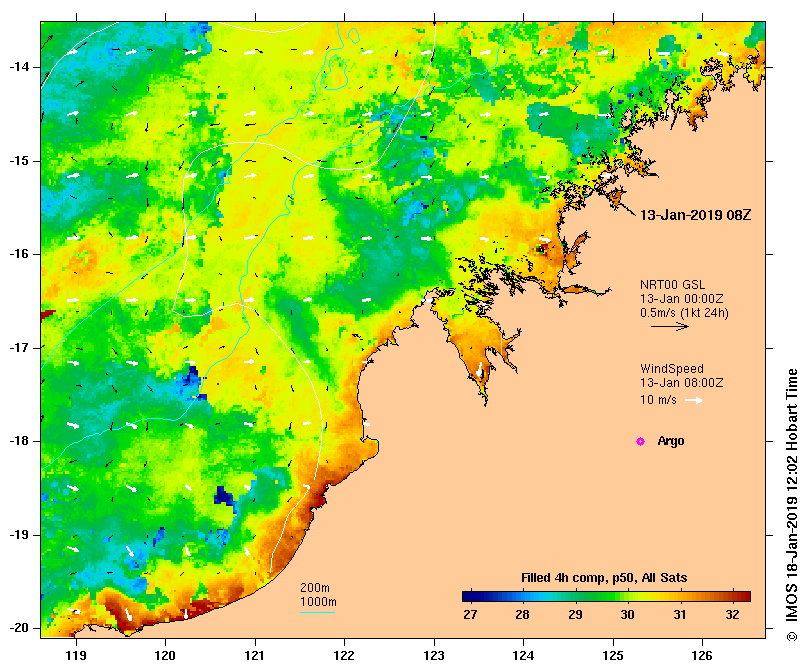Click the 122 longitude axis label
The width and height of the screenshot is (809, 672).
click(344, 655)
